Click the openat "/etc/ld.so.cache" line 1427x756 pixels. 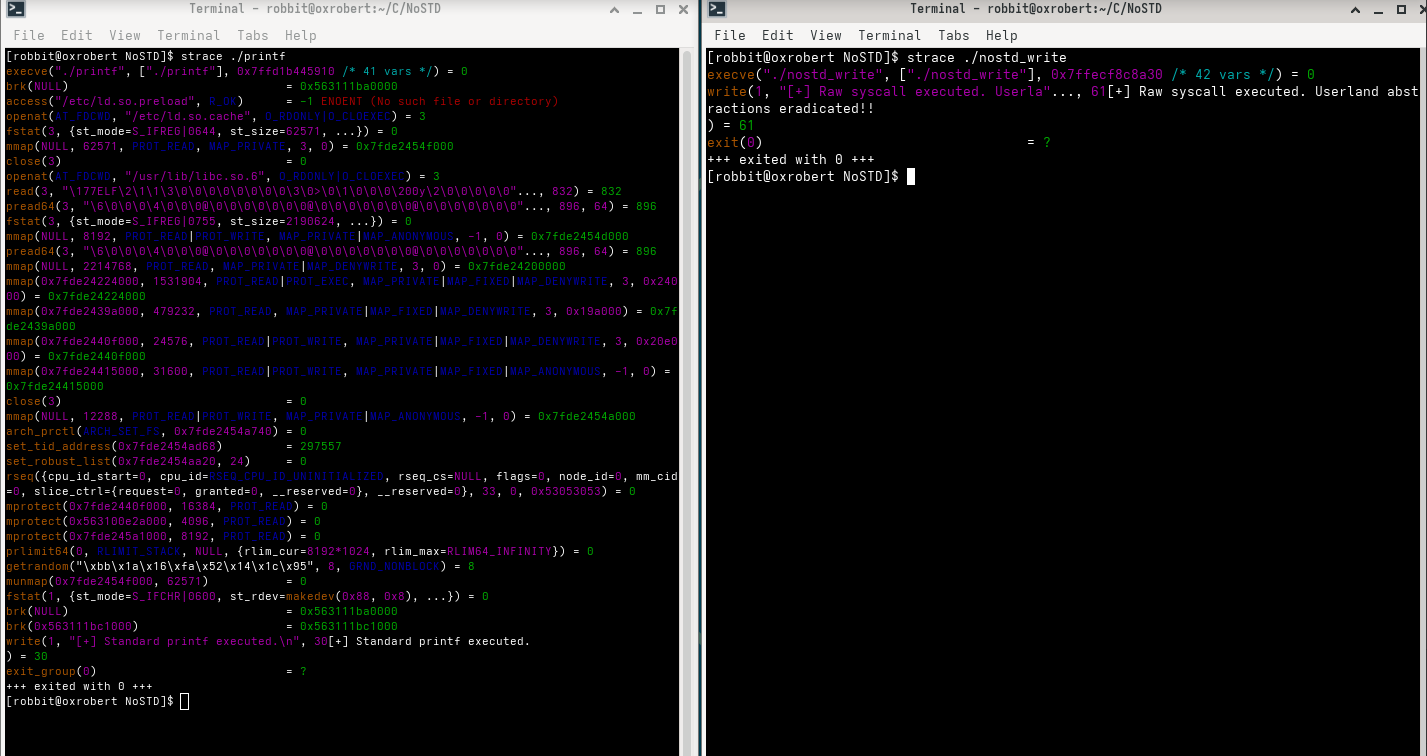click(x=216, y=116)
